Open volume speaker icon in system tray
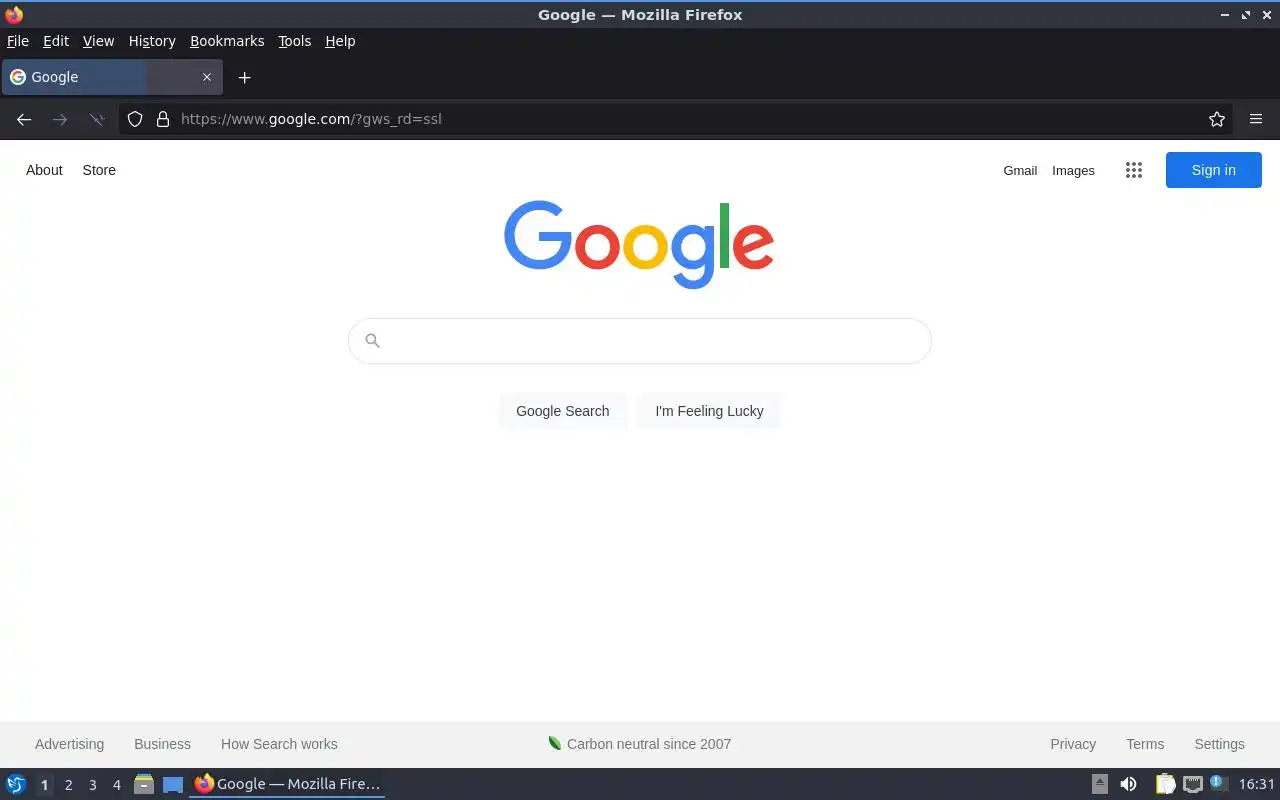 (1128, 784)
